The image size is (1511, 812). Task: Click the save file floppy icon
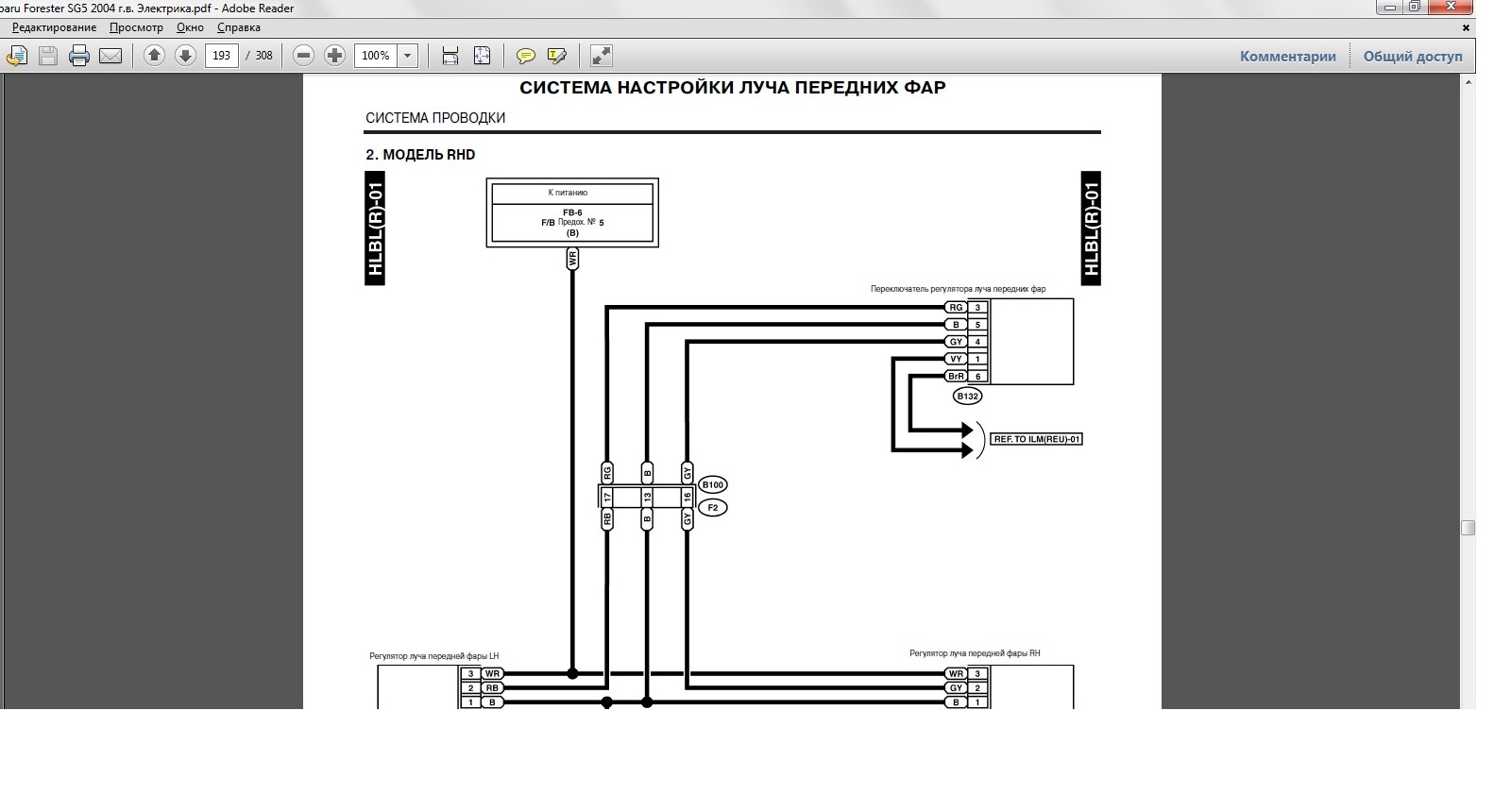pyautogui.click(x=48, y=57)
